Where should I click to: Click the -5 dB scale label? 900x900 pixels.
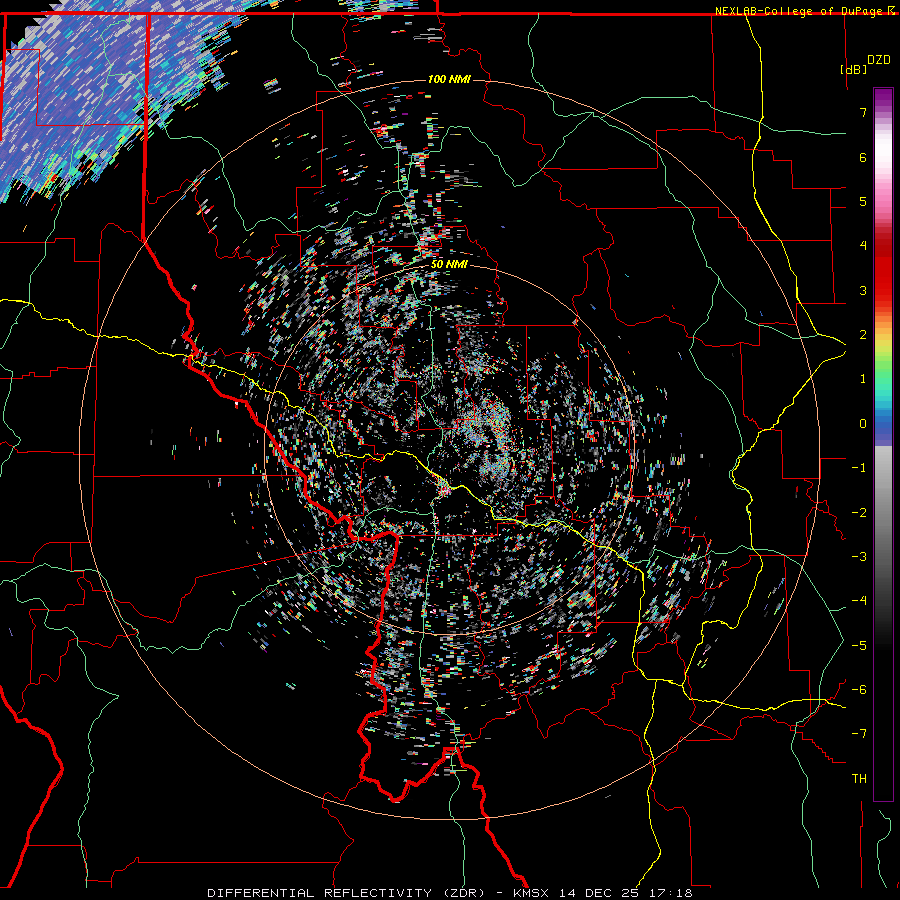(x=859, y=646)
